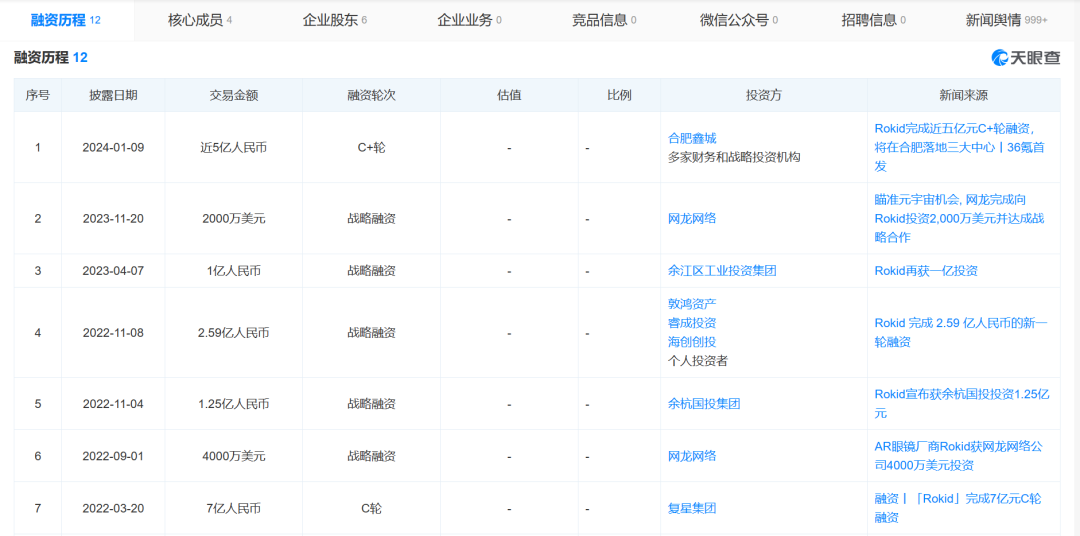Open news AR眼镜厂商Rokid获4000万美元投资
This screenshot has height=536, width=1080.
958,456
